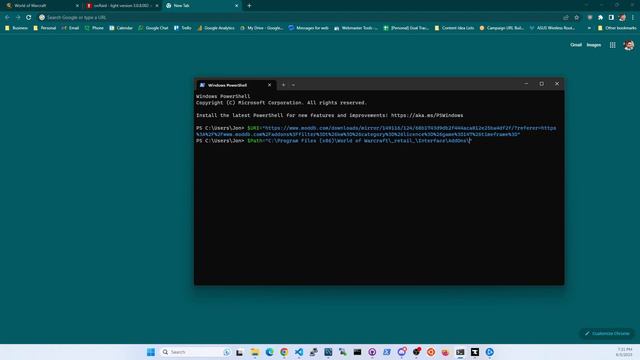This screenshot has width=640, height=360.
Task: Close the Windows PowerShell terminal tab
Action: pos(269,85)
